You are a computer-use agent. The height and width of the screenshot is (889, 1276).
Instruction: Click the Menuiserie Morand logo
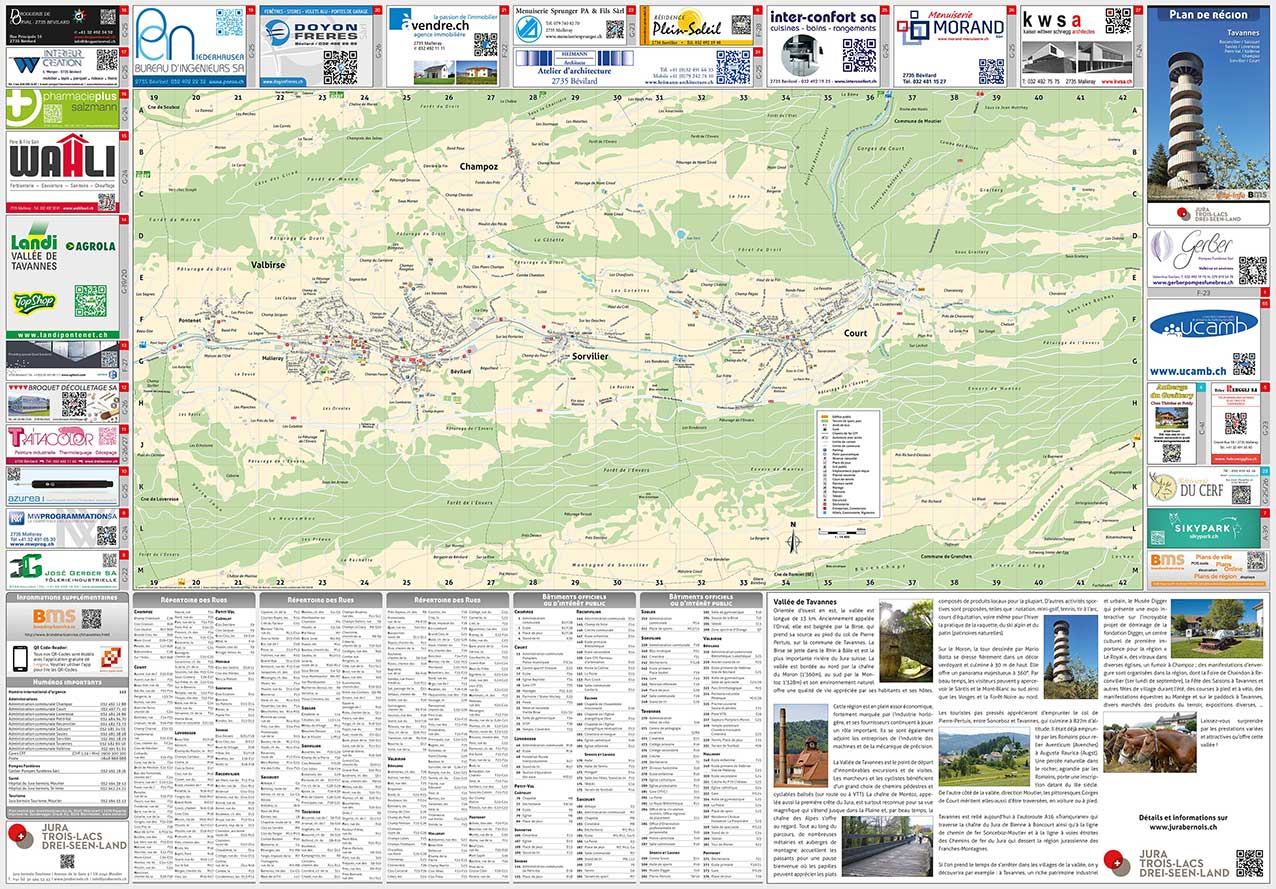pos(949,28)
